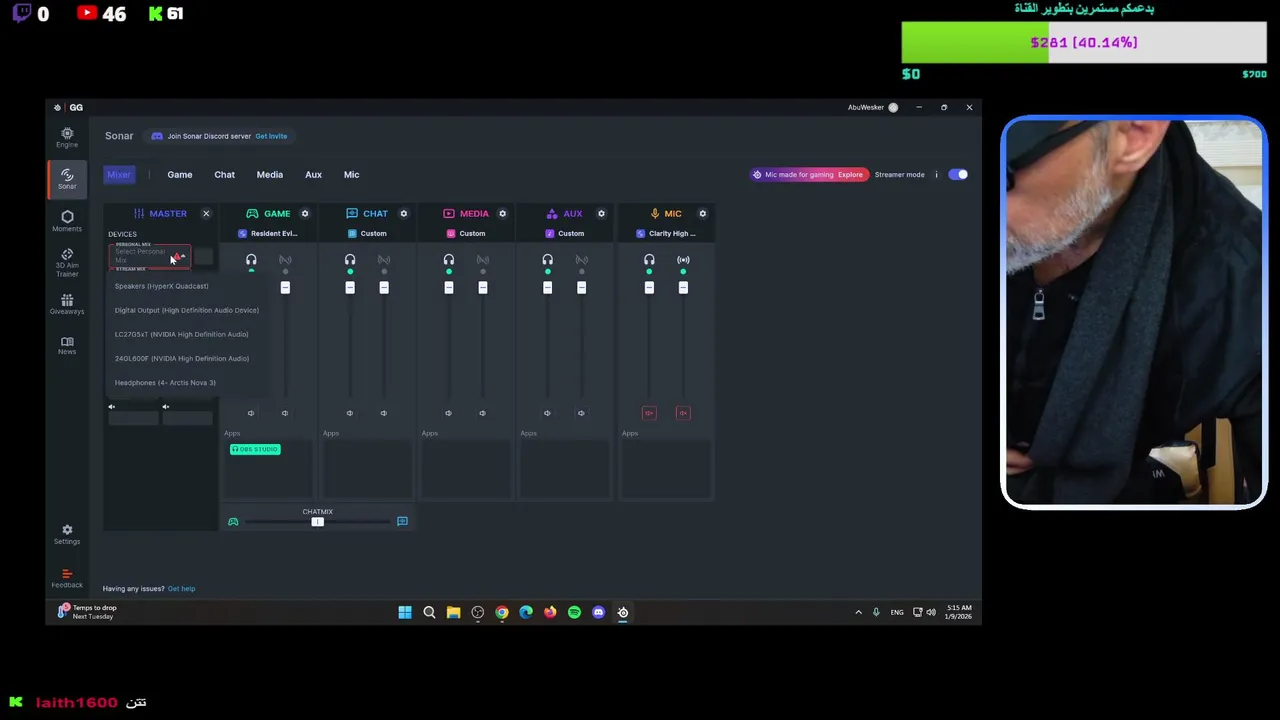Close the Master devices panel

point(206,213)
